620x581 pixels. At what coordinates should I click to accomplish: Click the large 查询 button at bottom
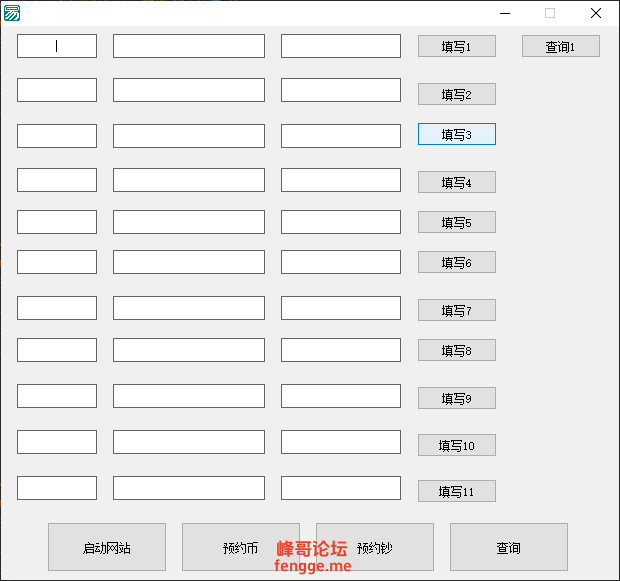point(509,547)
